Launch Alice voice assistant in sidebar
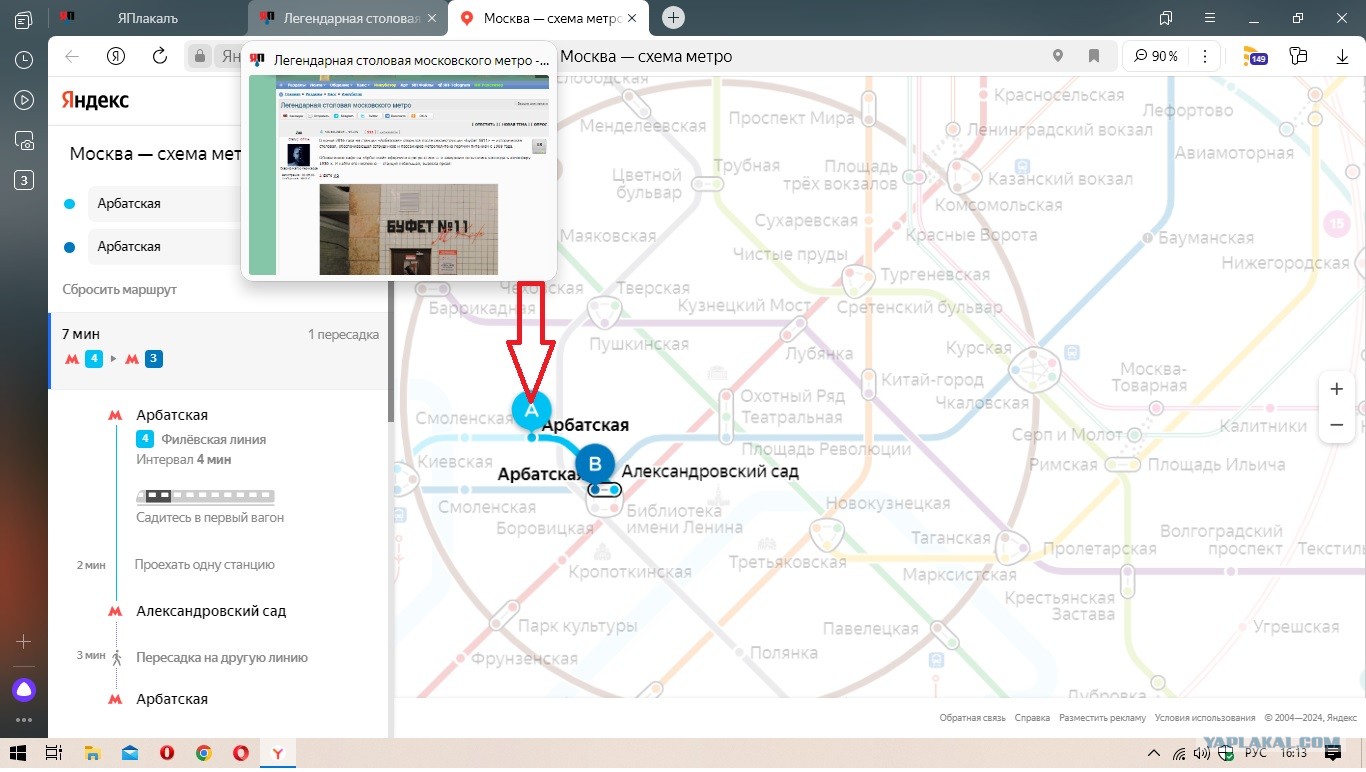Image resolution: width=1366 pixels, height=772 pixels. point(24,689)
